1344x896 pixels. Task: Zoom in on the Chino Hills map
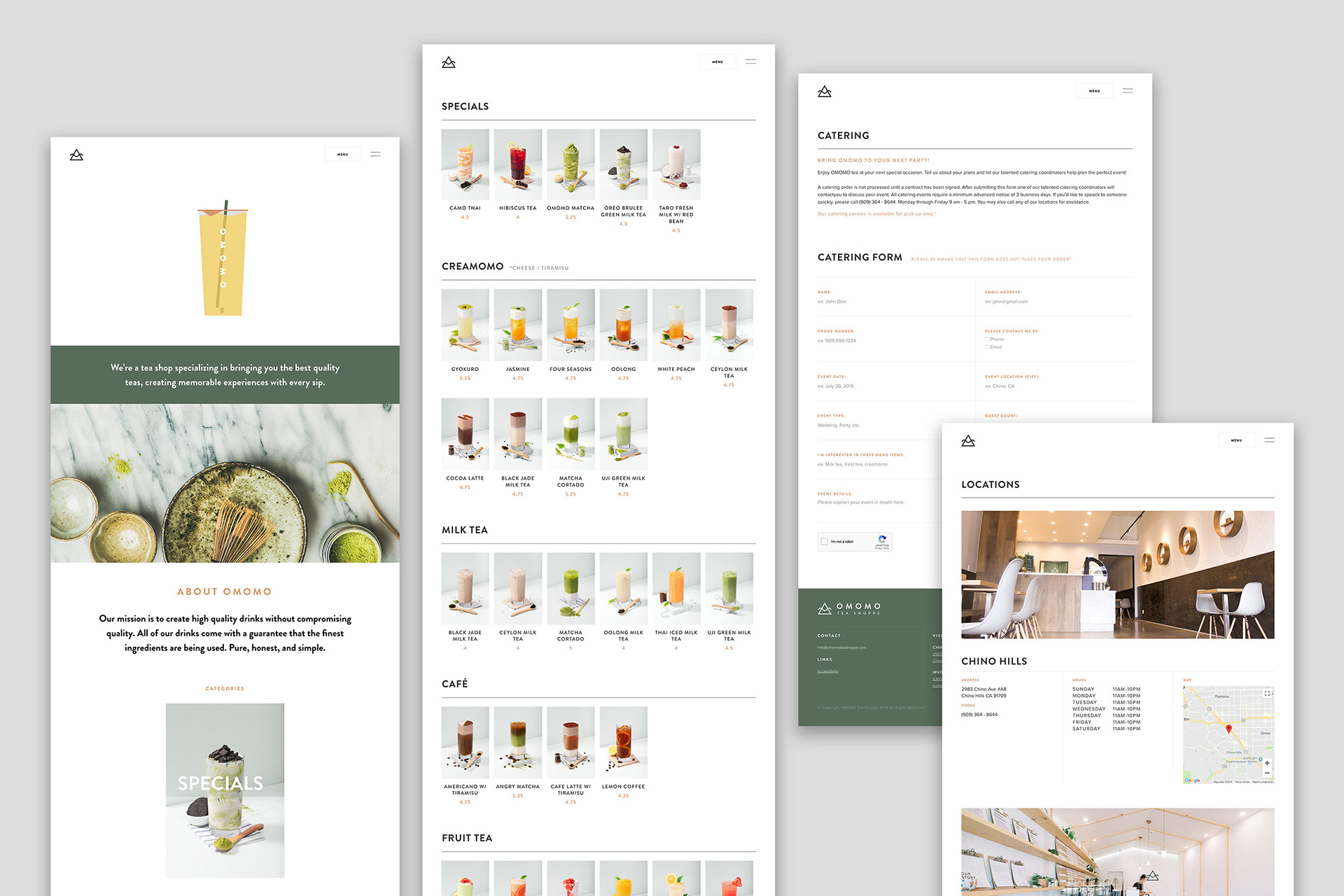(1266, 763)
